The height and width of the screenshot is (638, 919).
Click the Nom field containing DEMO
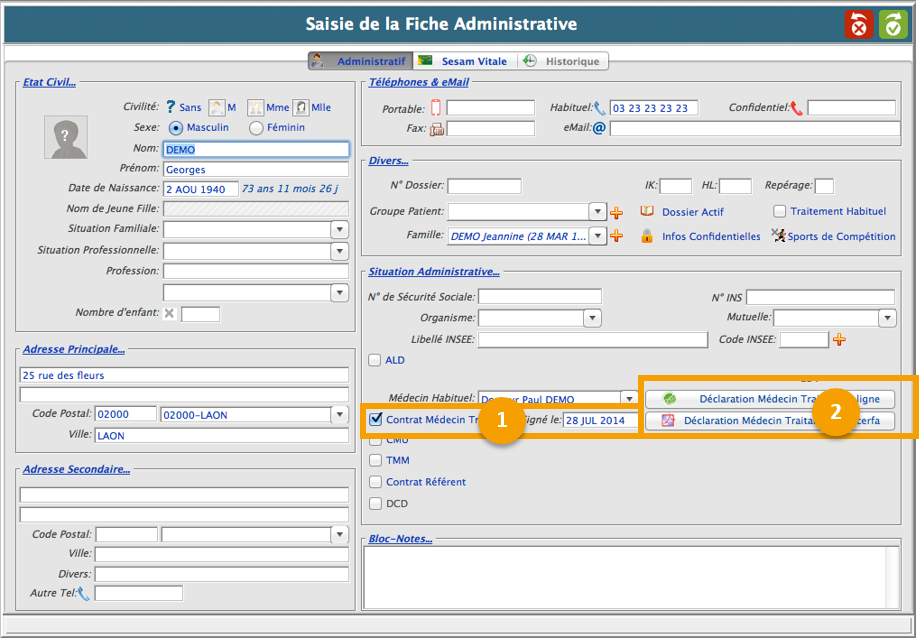pos(256,149)
